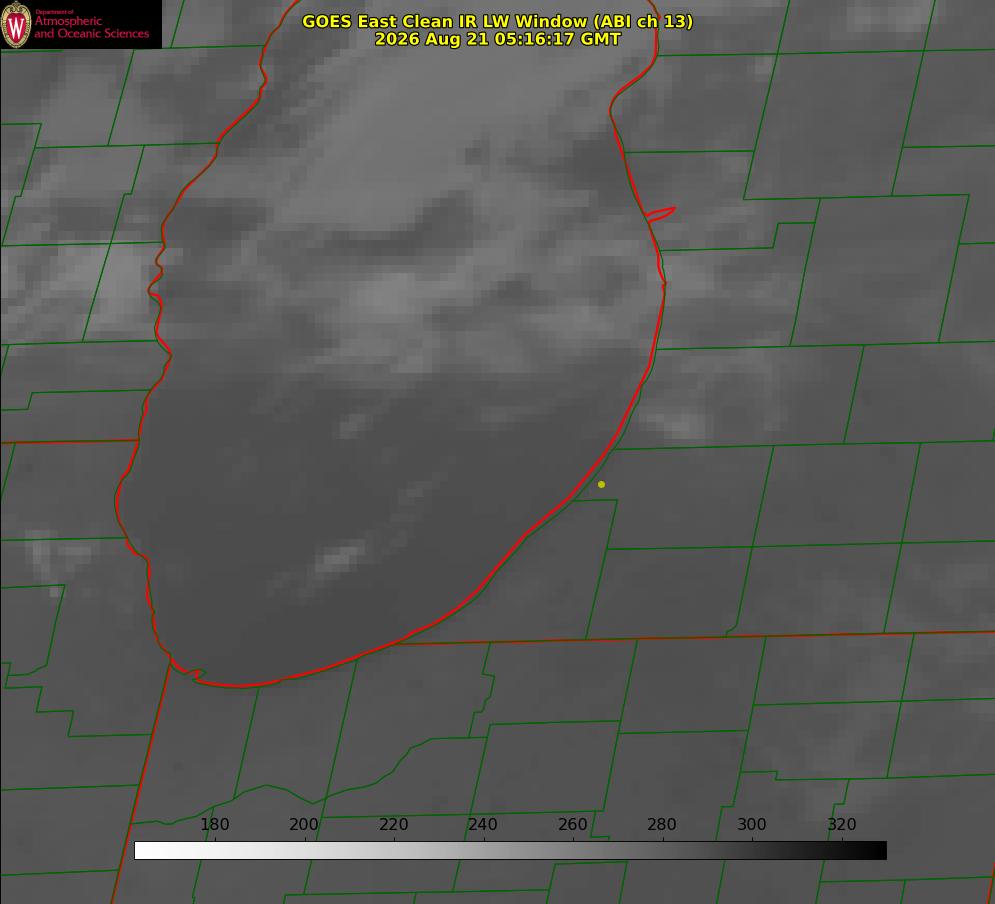Click the 280 colorbar tick label
This screenshot has height=904, width=995.
(662, 824)
